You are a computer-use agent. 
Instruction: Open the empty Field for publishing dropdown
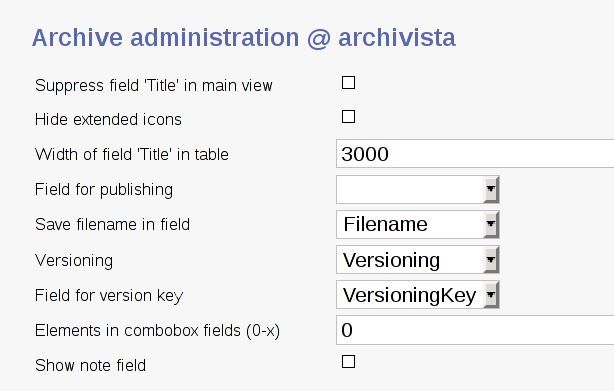(x=417, y=189)
